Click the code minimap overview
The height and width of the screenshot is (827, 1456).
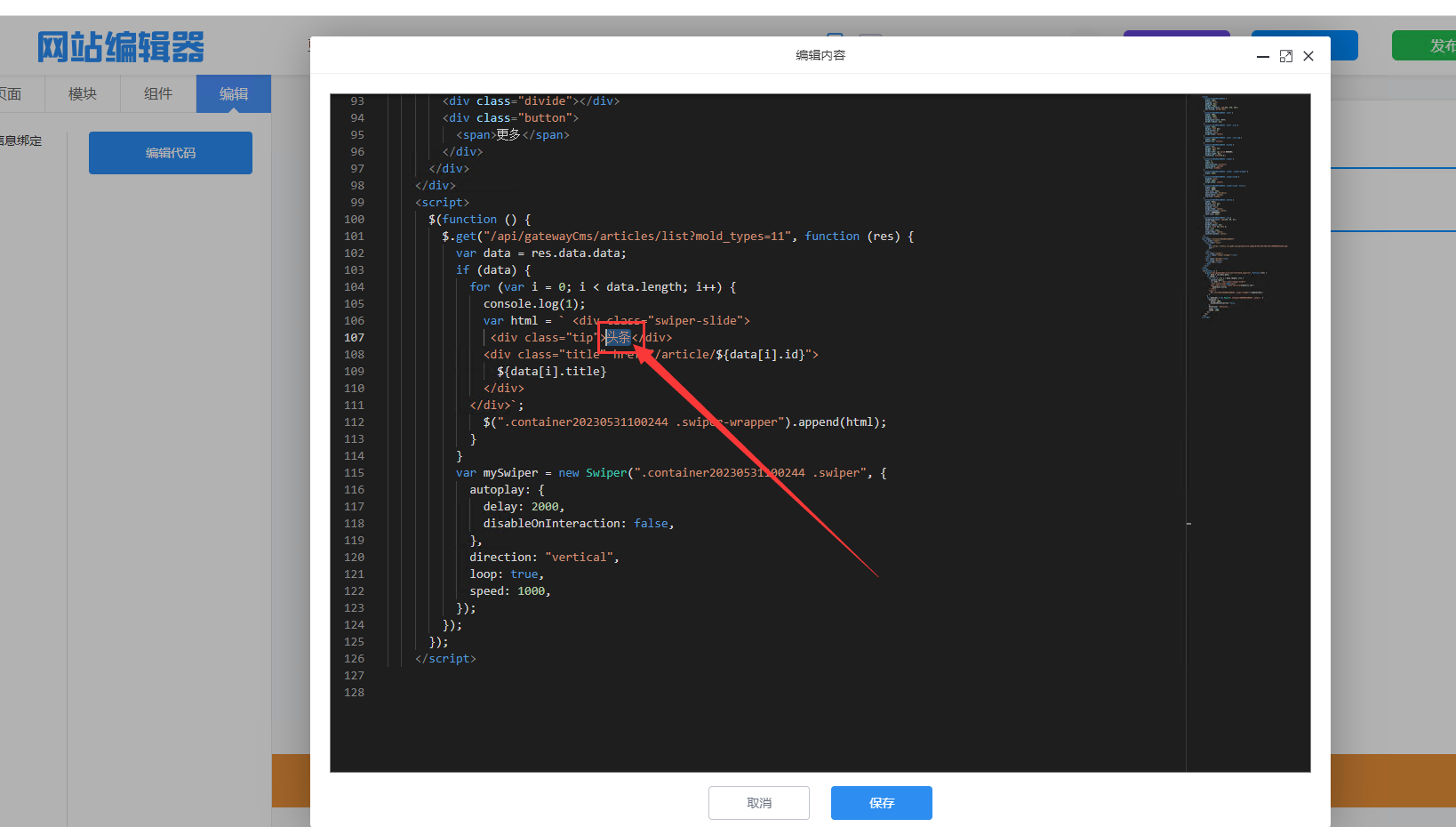(x=1248, y=206)
